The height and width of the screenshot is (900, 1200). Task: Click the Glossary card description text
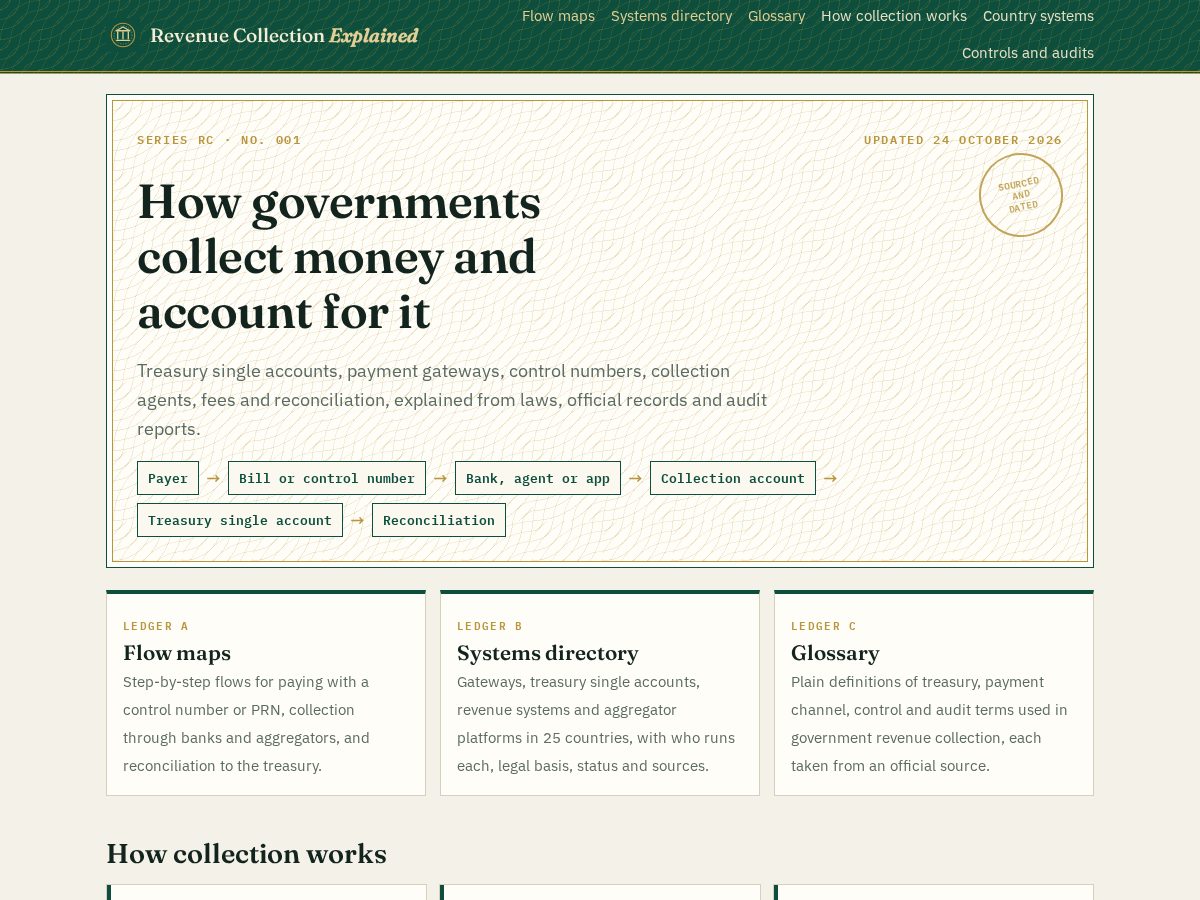929,724
